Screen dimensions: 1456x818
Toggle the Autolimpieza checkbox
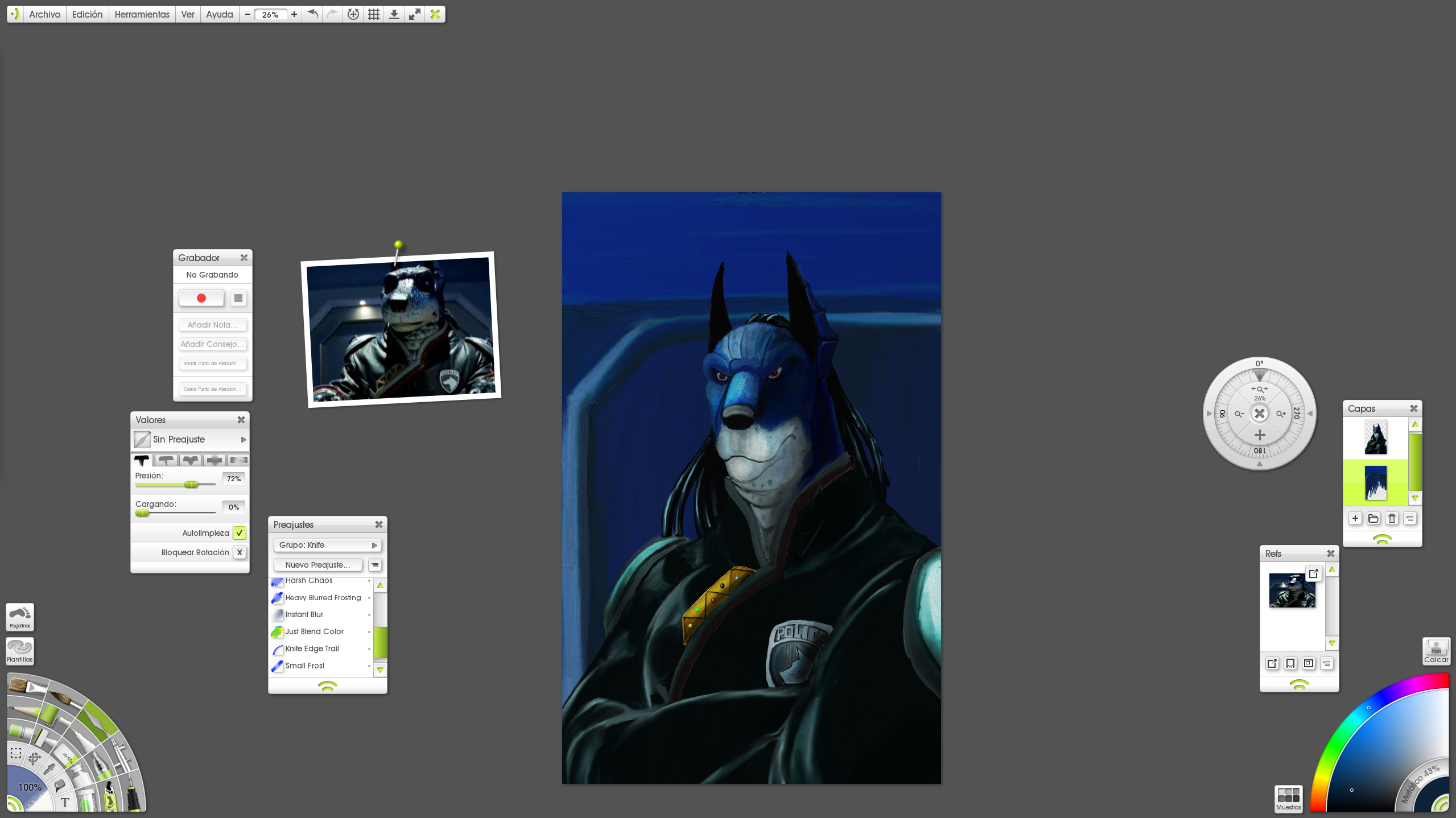[240, 533]
